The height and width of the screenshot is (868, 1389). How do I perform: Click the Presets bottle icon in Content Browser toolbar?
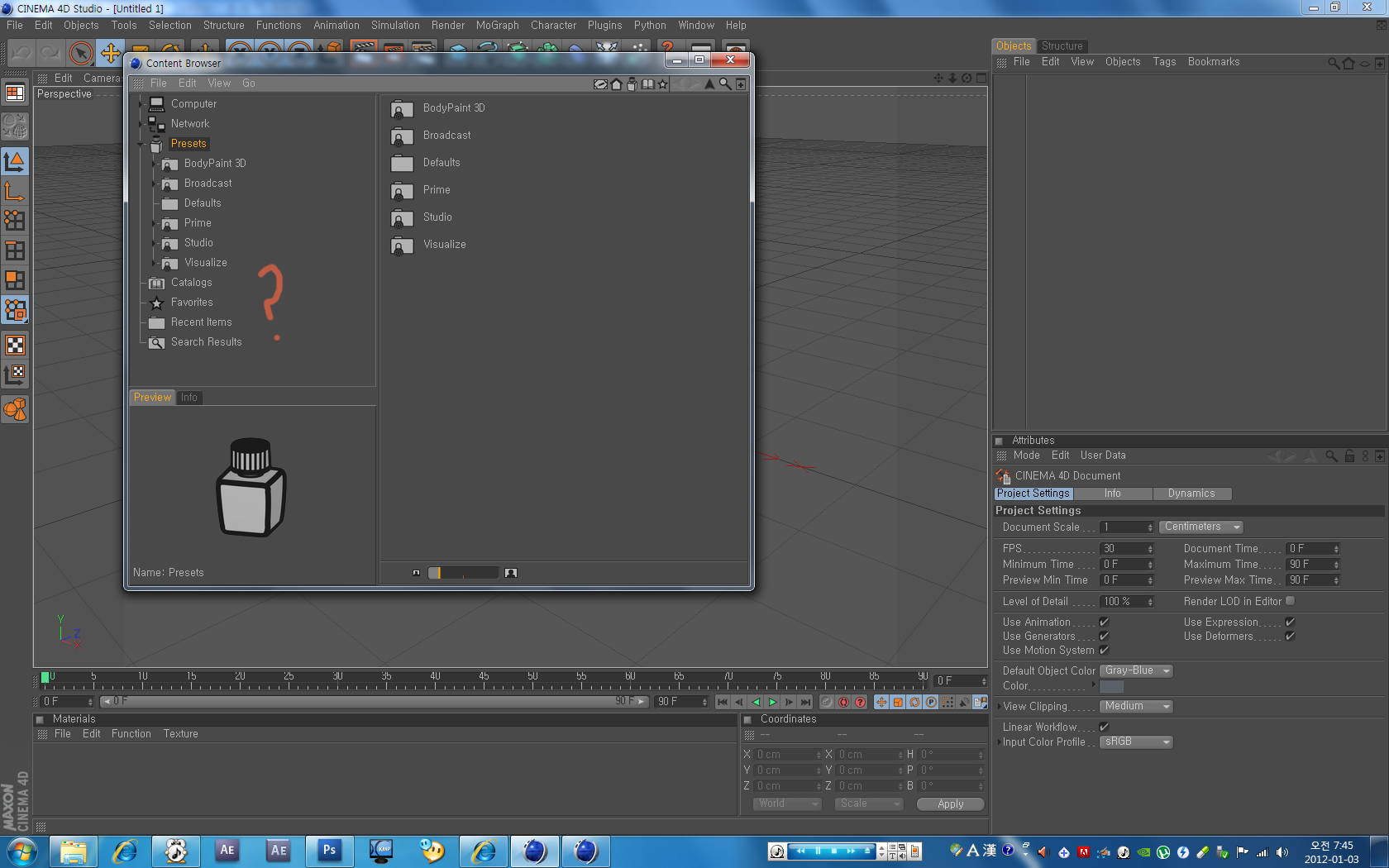(632, 83)
